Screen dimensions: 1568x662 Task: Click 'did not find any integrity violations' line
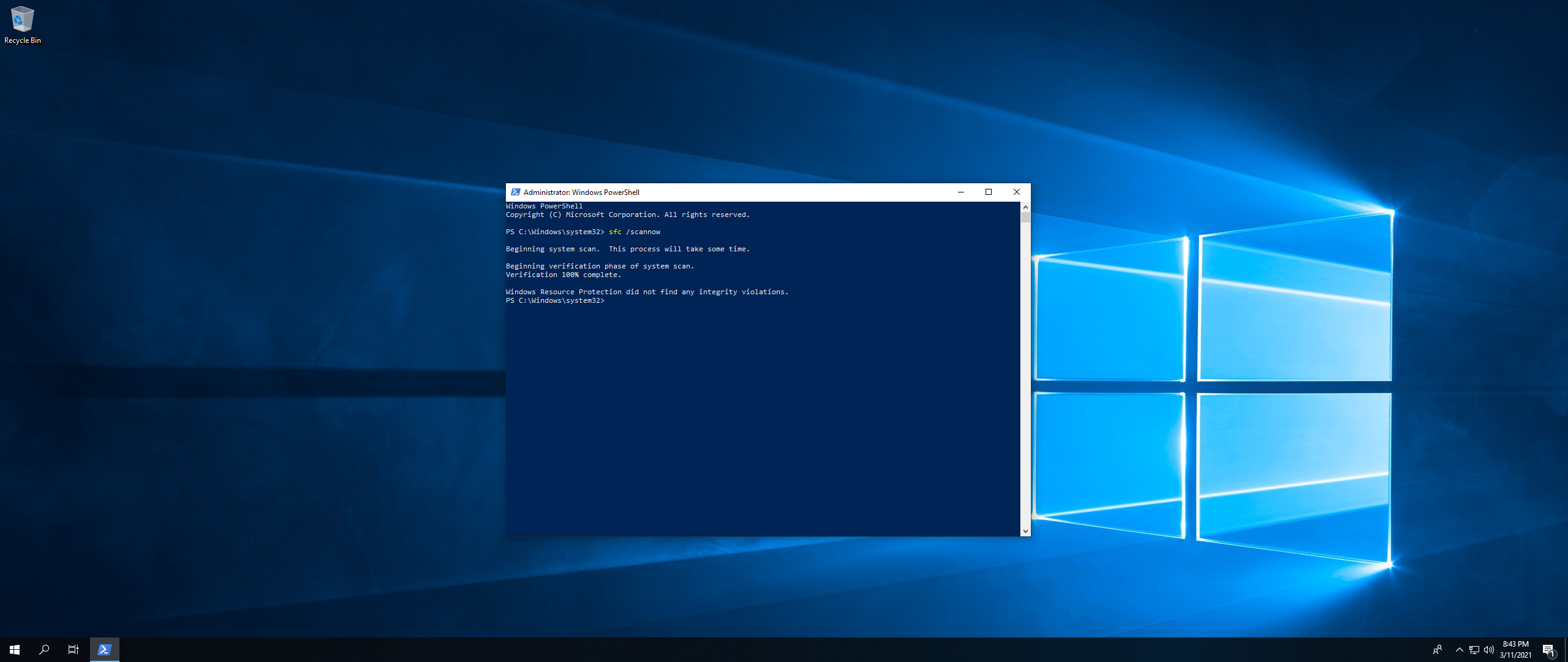point(647,292)
